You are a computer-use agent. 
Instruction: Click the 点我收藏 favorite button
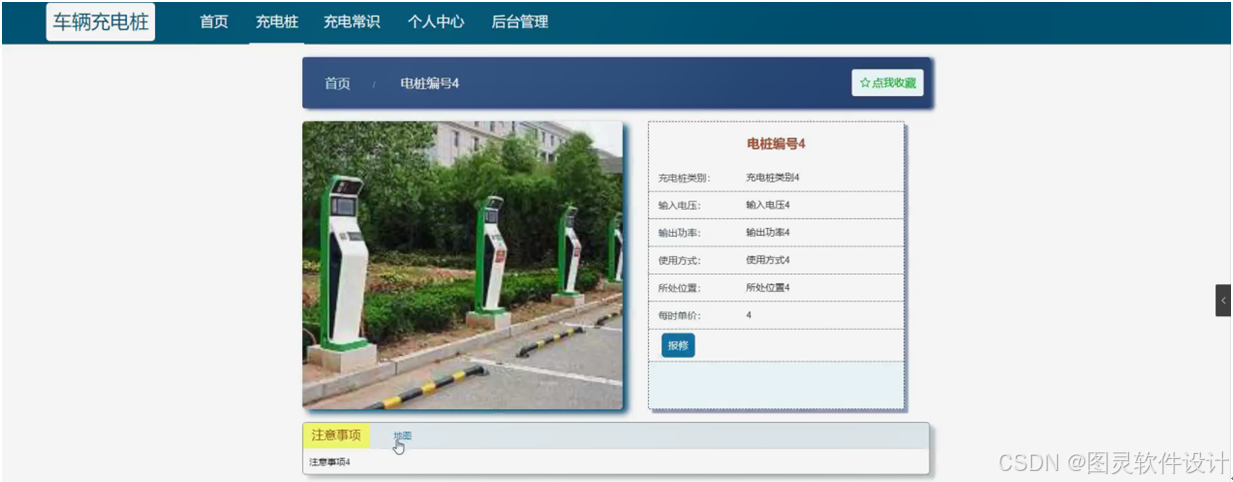point(888,83)
